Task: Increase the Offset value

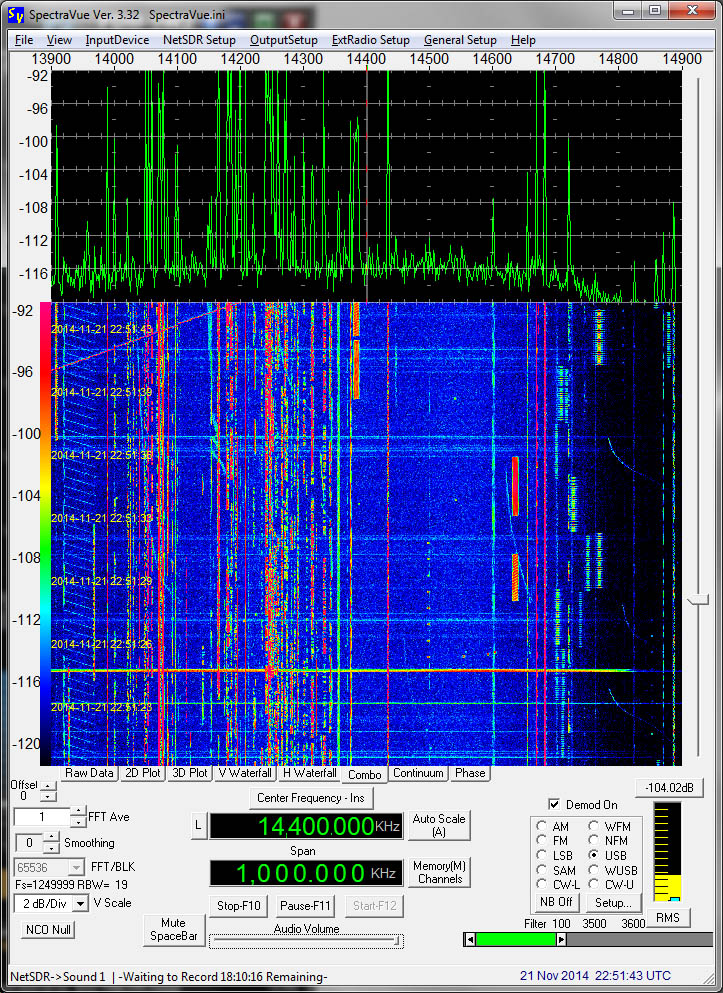Action: coord(48,786)
